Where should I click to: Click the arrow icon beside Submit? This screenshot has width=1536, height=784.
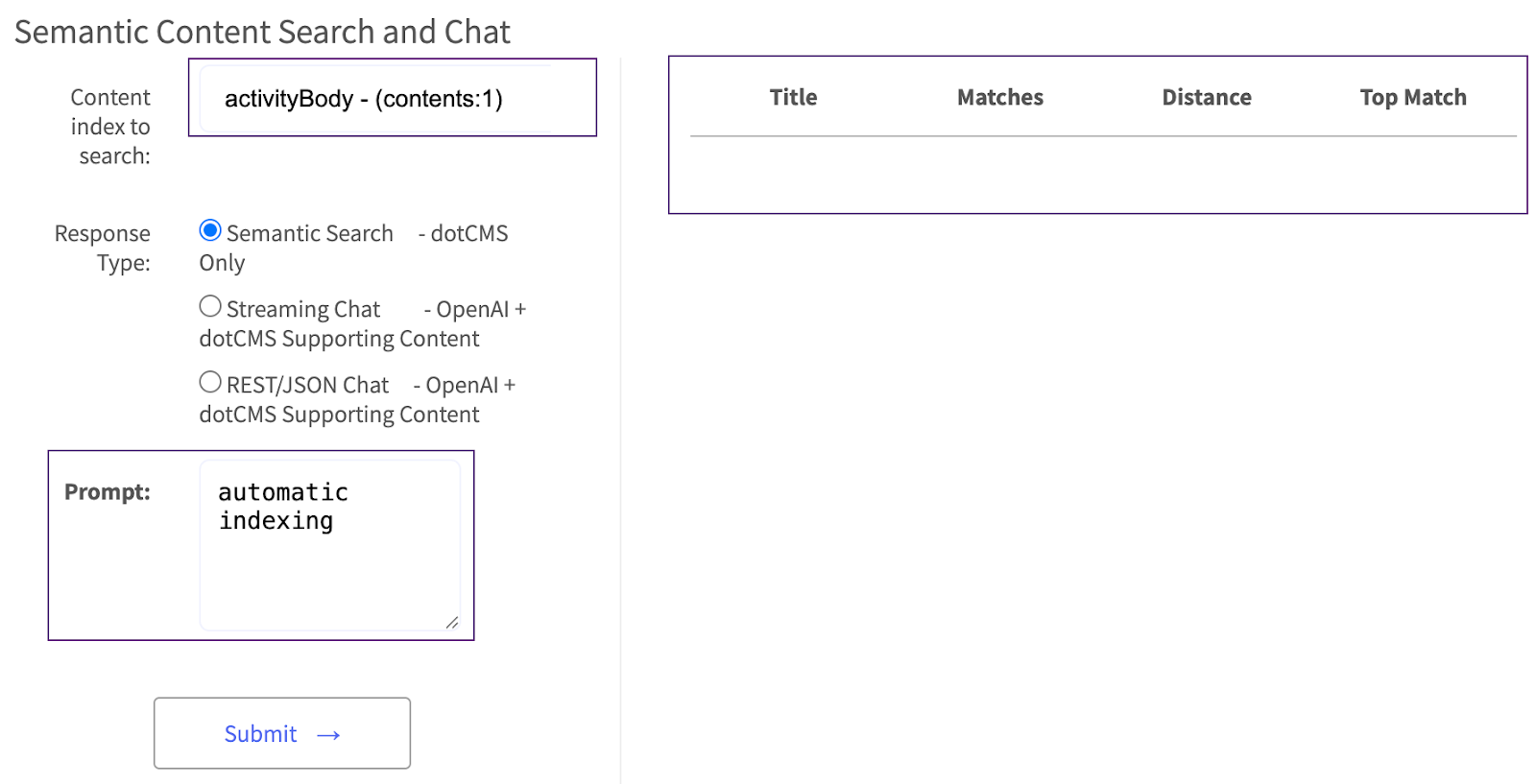[329, 735]
